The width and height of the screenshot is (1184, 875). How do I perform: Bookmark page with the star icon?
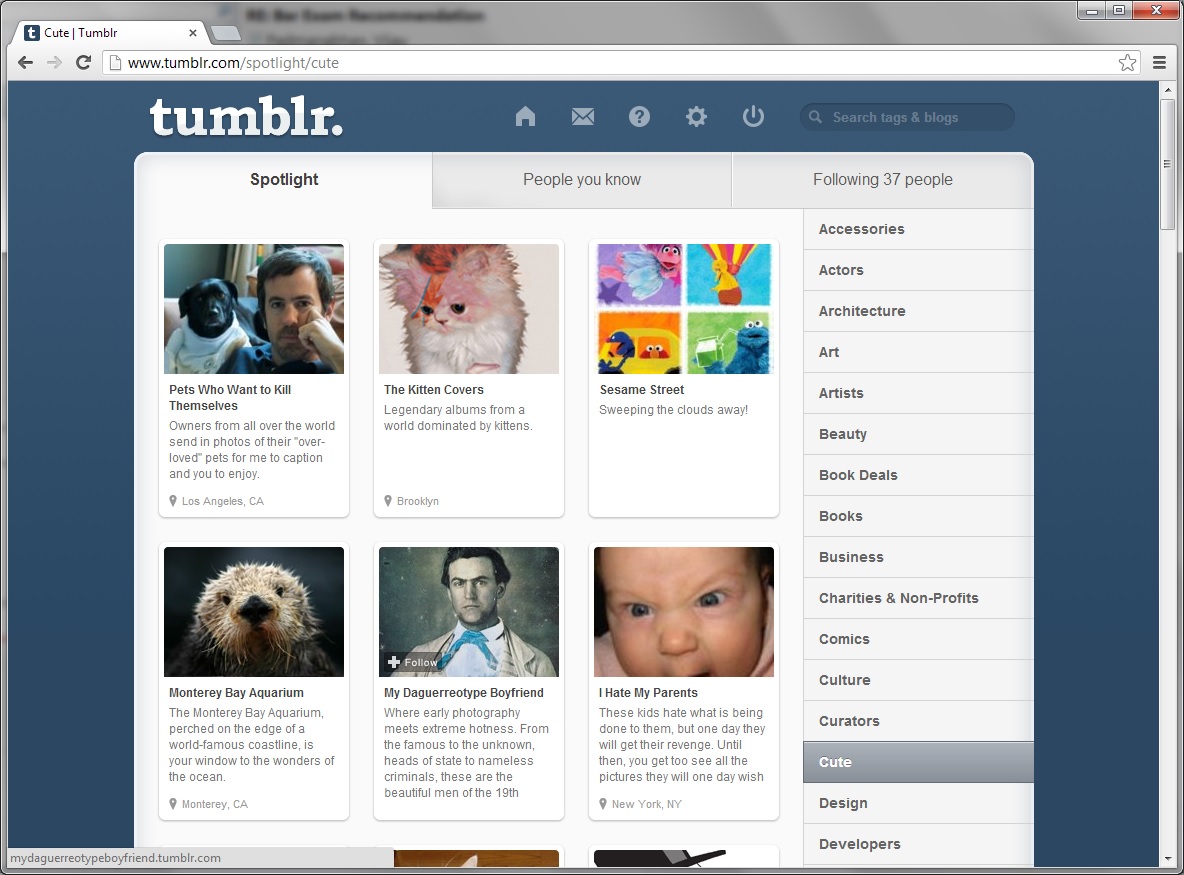1127,63
